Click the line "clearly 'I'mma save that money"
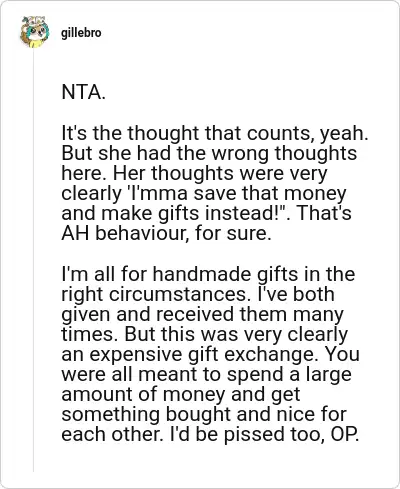400x489 pixels. click(x=204, y=193)
